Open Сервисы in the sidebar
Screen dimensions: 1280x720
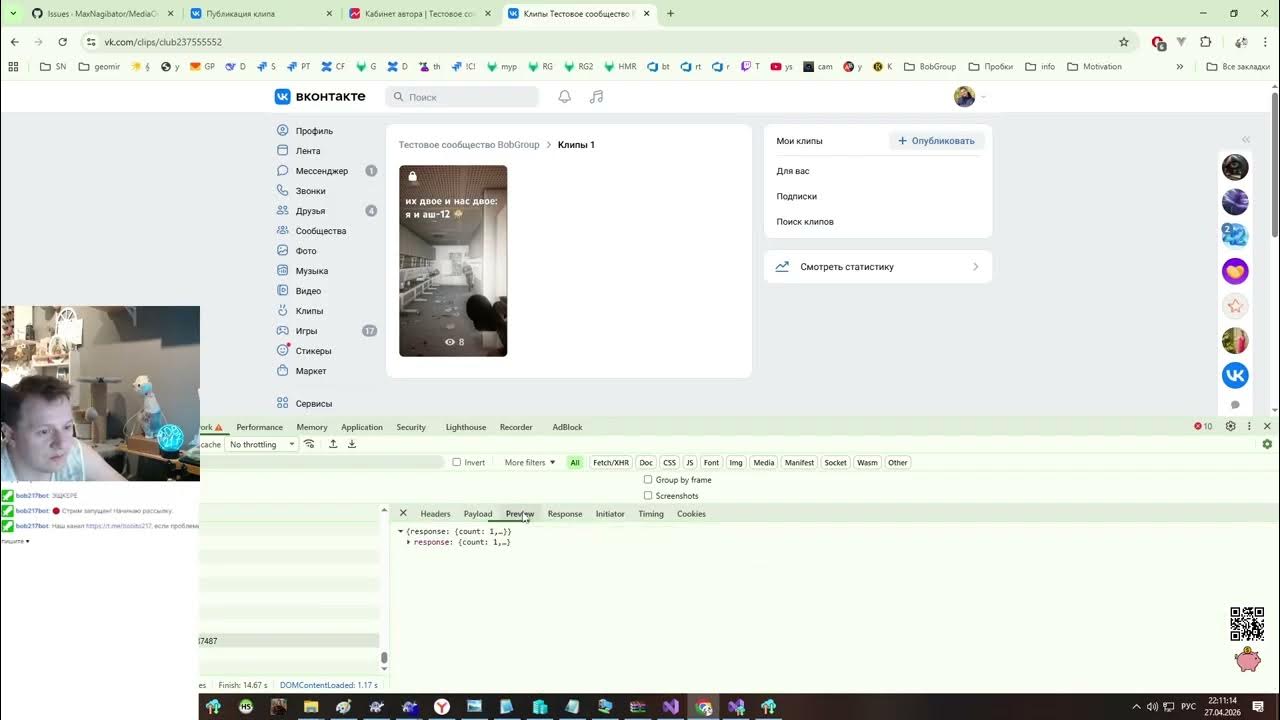[313, 404]
